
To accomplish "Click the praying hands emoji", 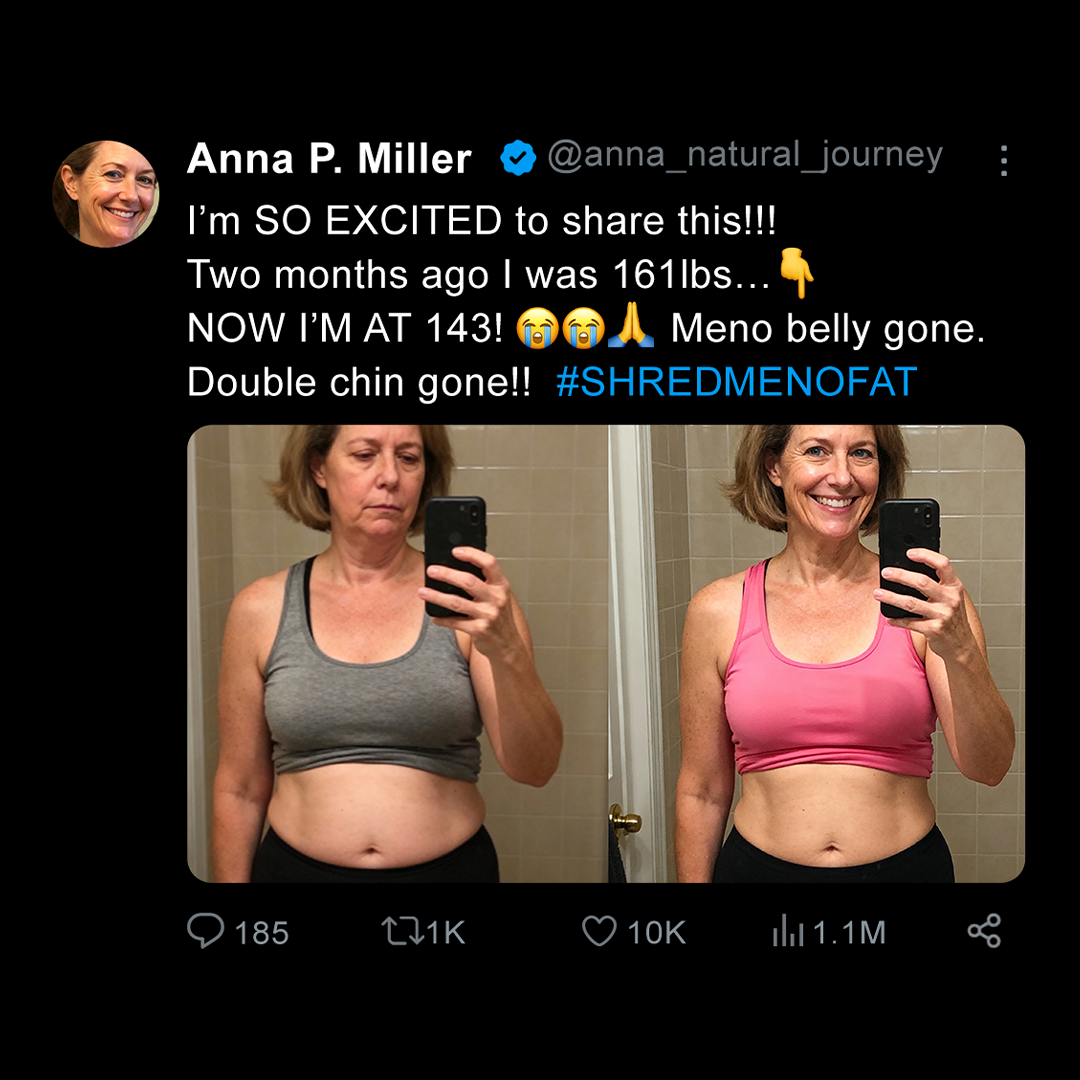I will point(632,326).
